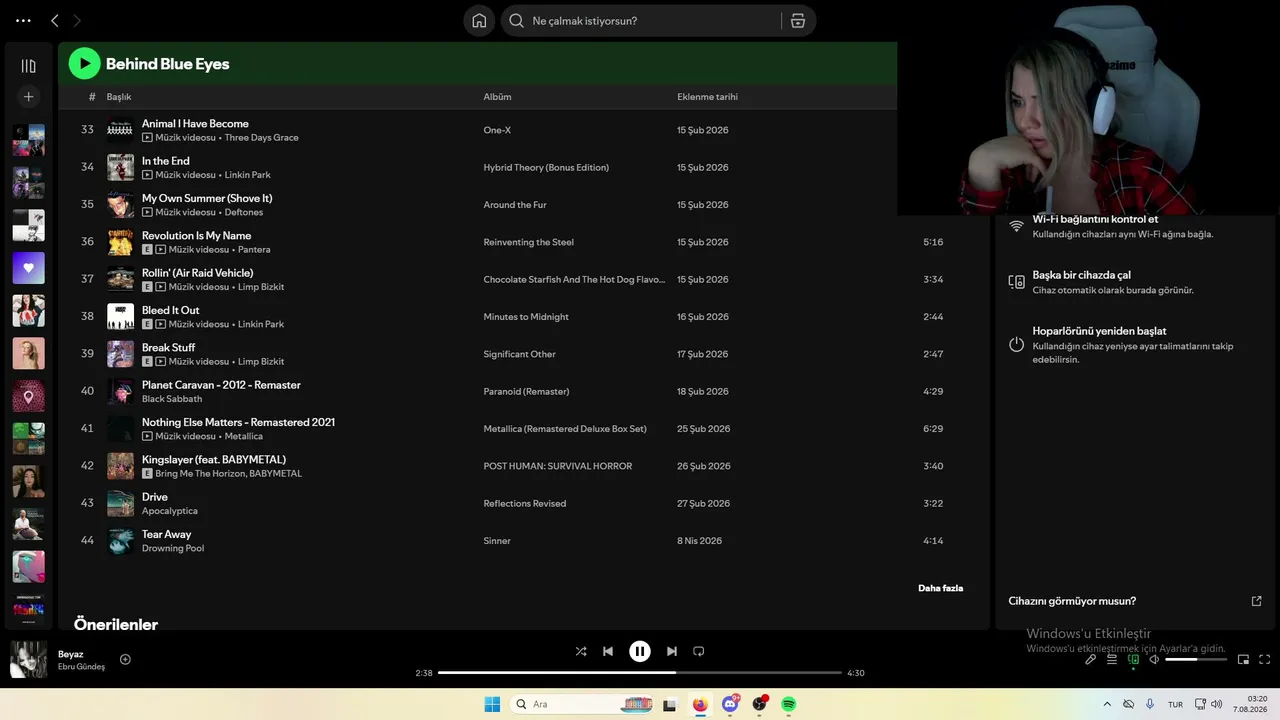This screenshot has width=1280, height=720.
Task: Seek in the song progress bar
Action: [x=640, y=673]
